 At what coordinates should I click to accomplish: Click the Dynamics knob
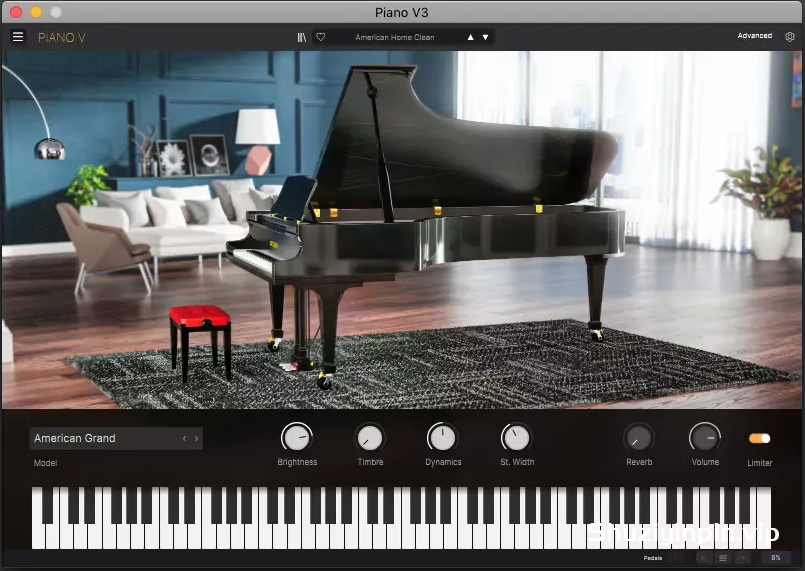click(x=442, y=438)
